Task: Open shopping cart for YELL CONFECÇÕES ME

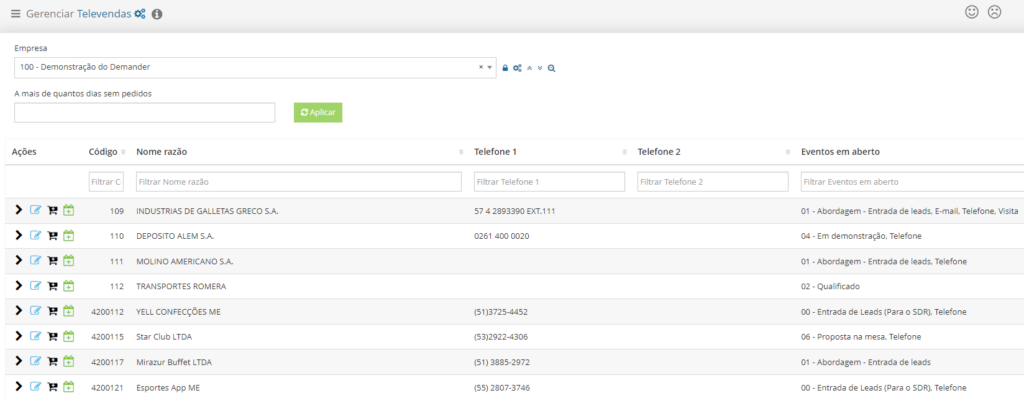Action: click(53, 311)
